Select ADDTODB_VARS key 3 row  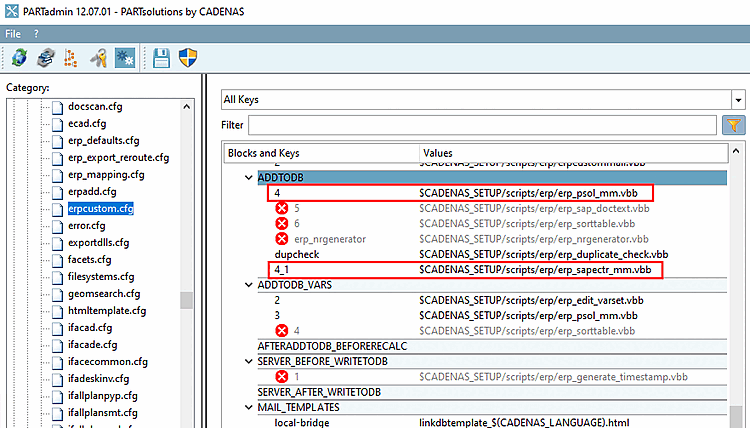coord(492,316)
